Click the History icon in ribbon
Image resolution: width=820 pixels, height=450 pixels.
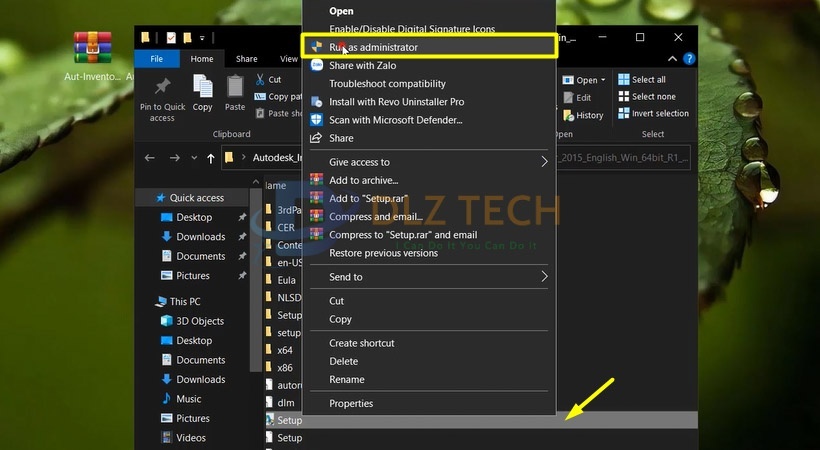coord(568,115)
